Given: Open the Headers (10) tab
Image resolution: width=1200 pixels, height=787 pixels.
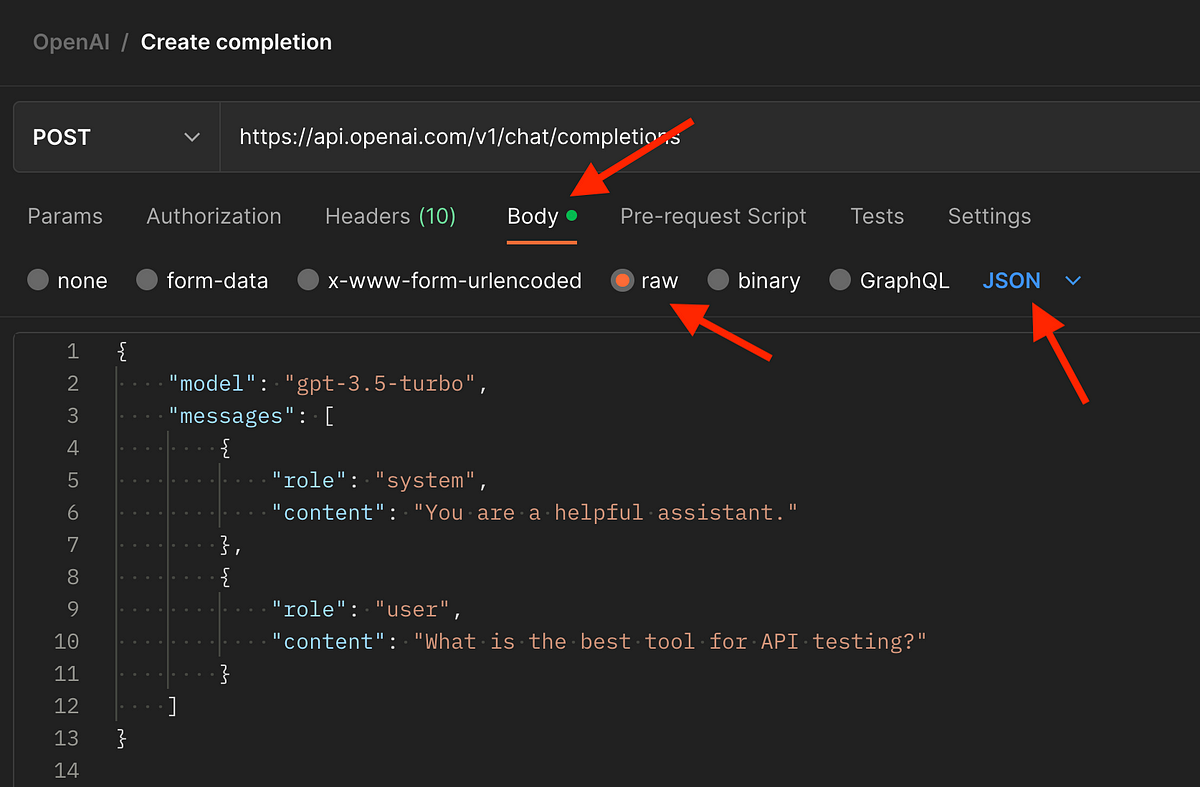Looking at the screenshot, I should tap(390, 216).
